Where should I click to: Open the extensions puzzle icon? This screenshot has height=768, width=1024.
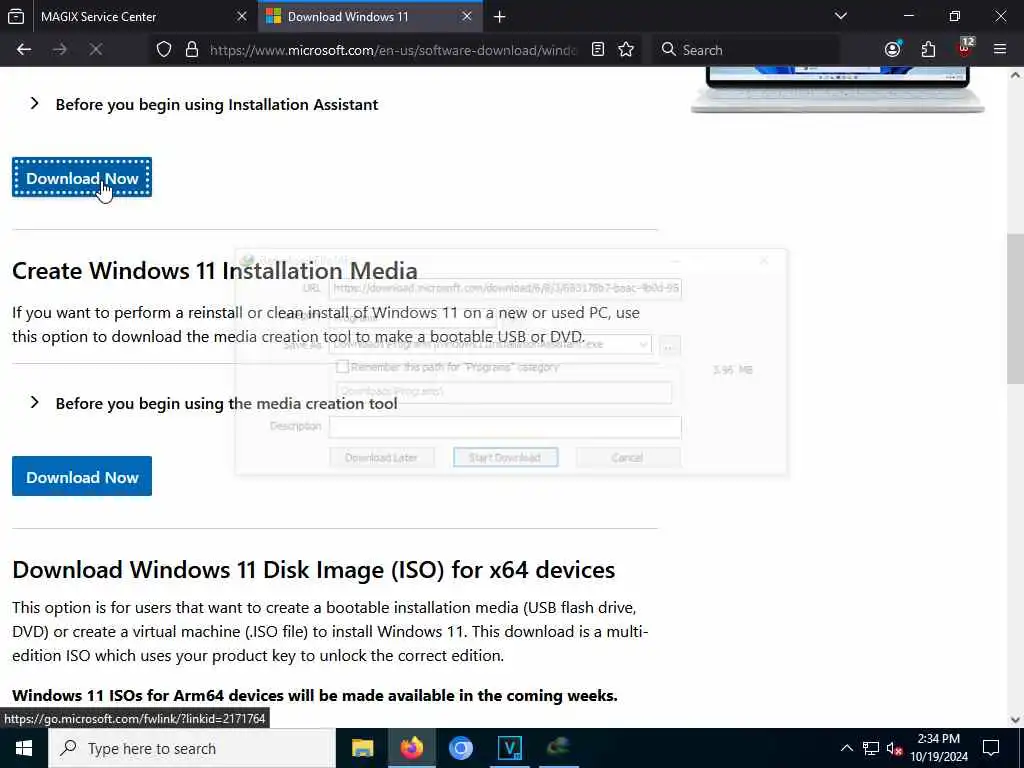[928, 50]
